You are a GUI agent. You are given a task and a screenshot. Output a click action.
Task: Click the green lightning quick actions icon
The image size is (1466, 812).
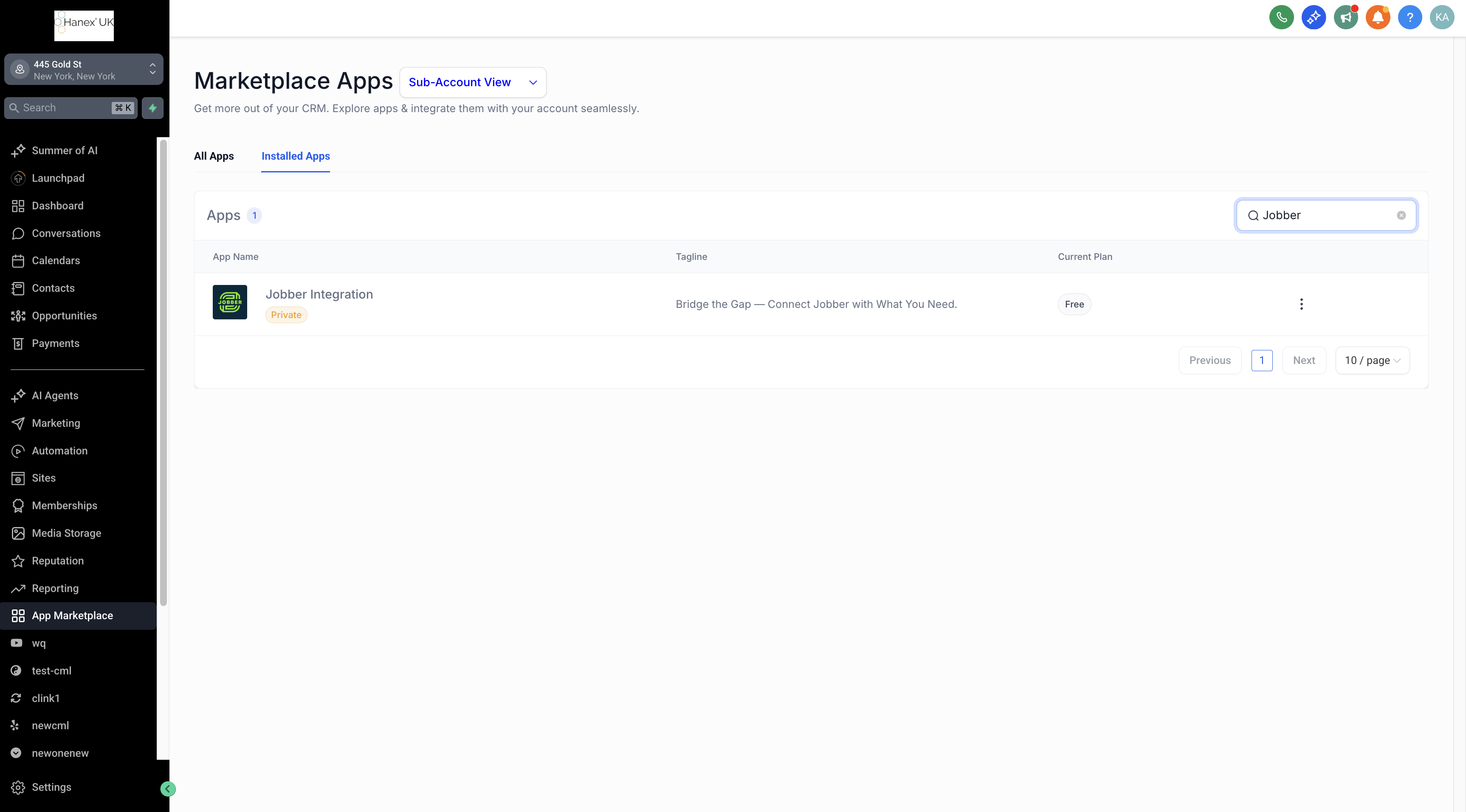tap(152, 107)
